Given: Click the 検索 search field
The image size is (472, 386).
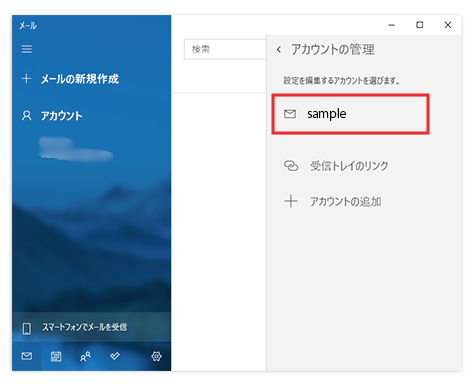Looking at the screenshot, I should tap(225, 49).
